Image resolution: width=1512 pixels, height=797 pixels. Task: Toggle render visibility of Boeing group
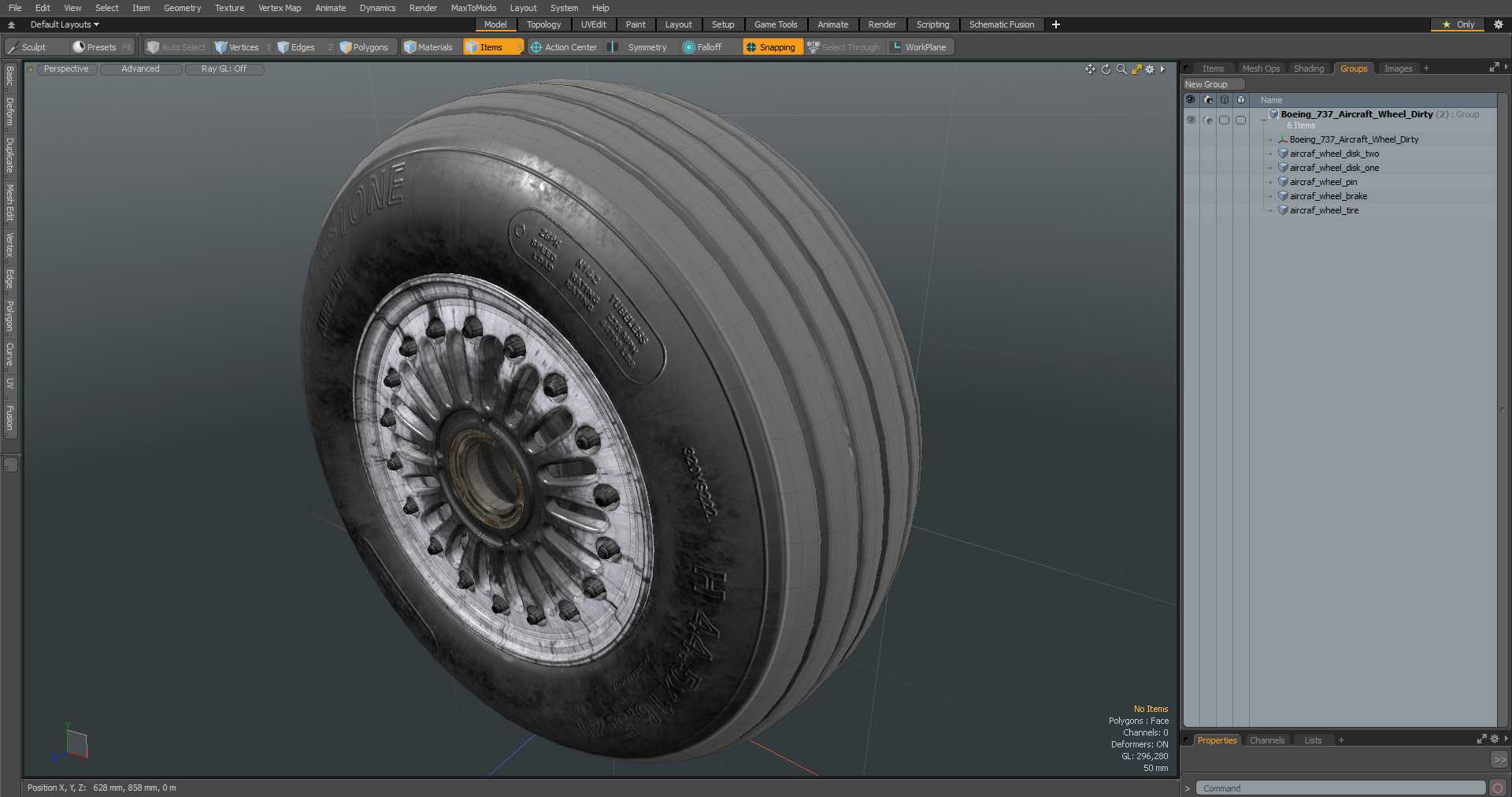[x=1207, y=120]
